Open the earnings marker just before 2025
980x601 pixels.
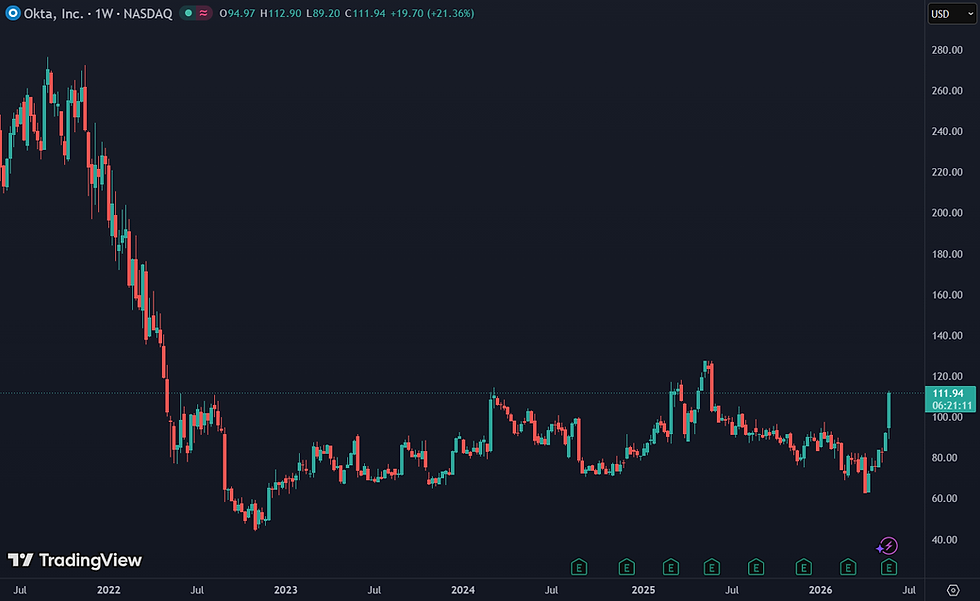[x=626, y=567]
